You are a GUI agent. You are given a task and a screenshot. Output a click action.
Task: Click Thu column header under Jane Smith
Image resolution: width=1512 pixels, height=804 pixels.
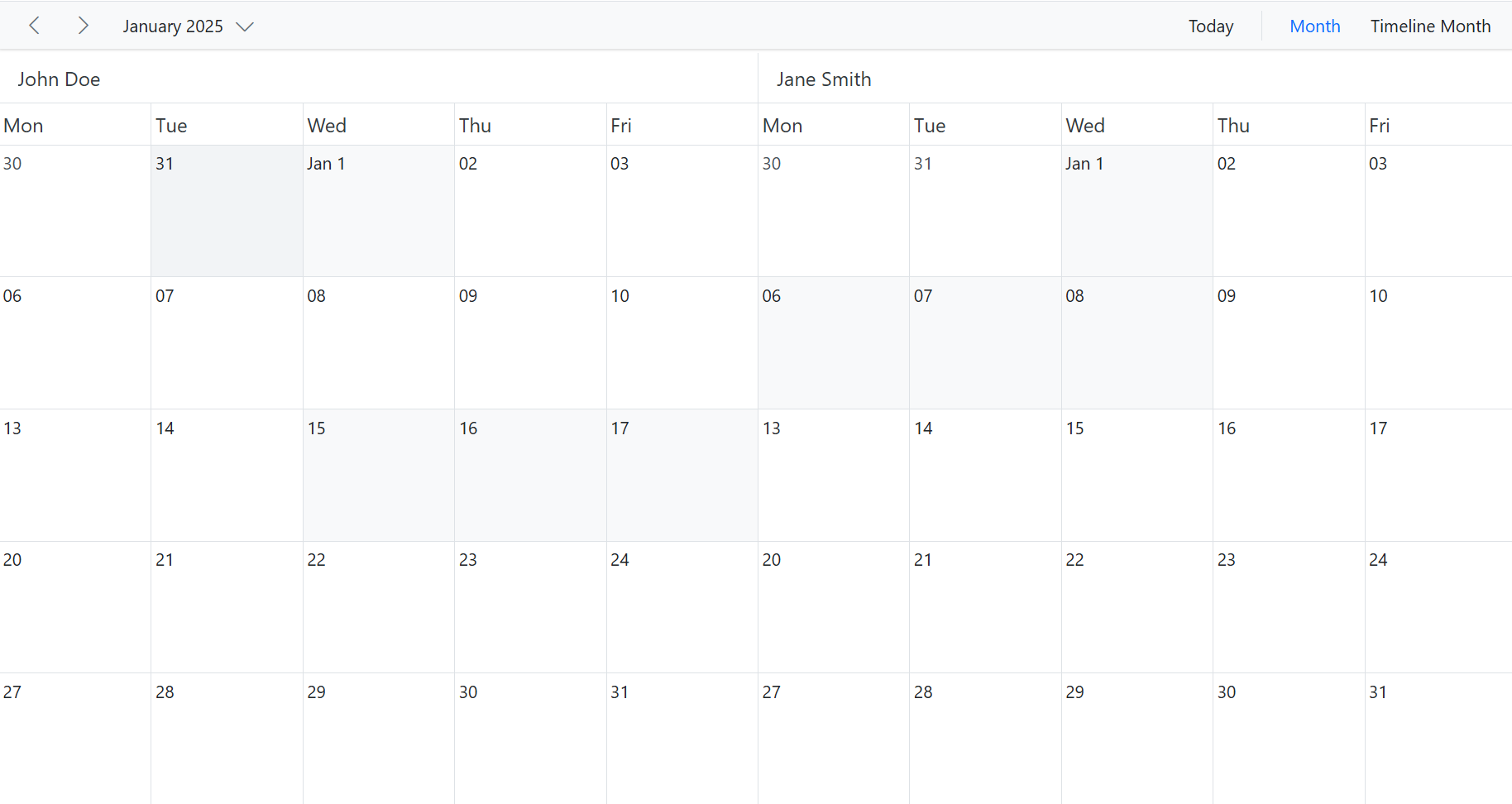(1289, 125)
